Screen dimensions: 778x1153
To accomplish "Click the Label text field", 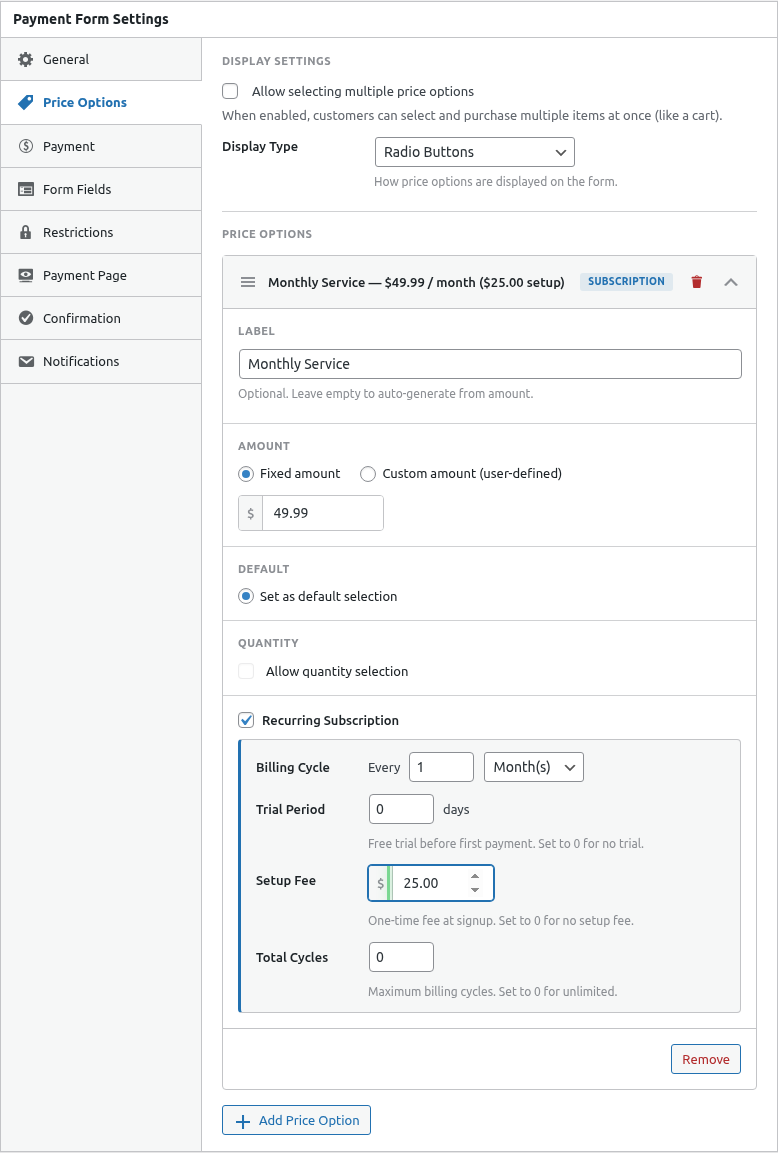I will (x=490, y=364).
